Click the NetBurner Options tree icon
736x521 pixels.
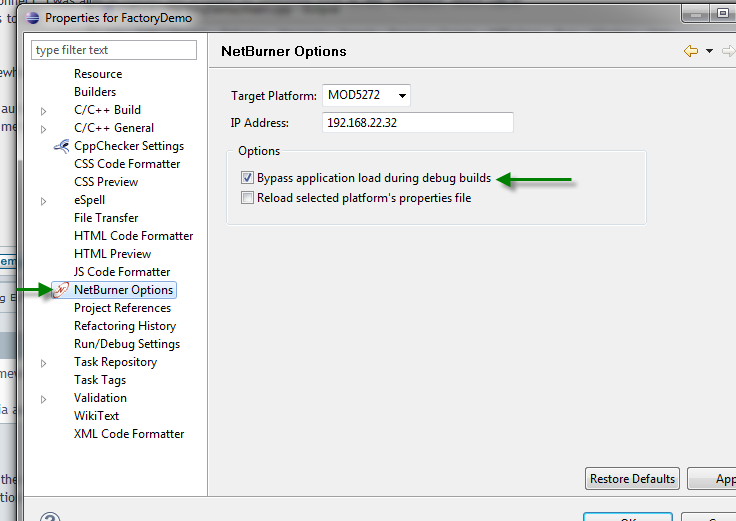click(61, 290)
